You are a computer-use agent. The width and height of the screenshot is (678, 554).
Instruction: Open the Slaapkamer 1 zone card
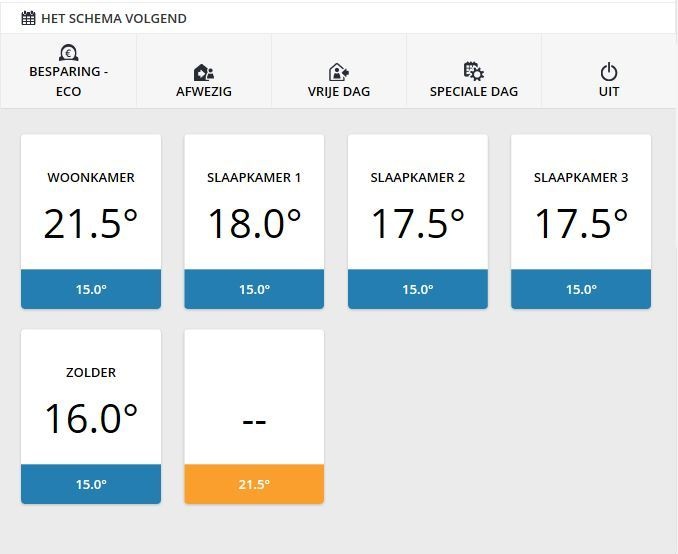254,210
